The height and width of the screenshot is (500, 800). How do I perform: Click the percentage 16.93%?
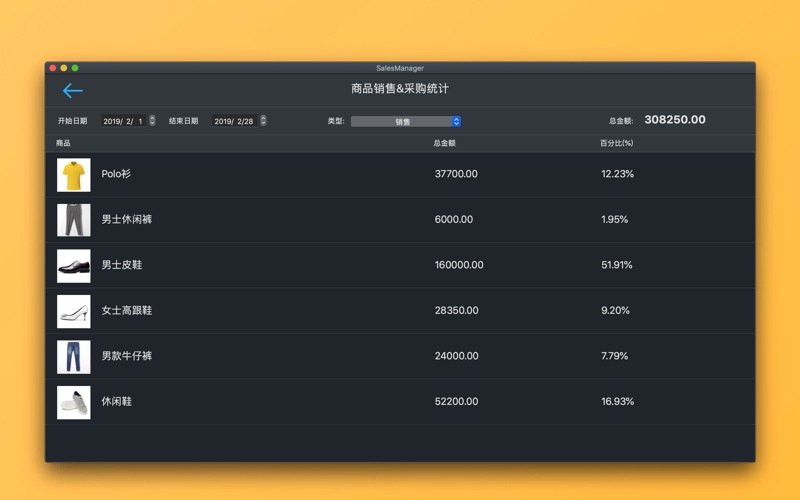(617, 402)
